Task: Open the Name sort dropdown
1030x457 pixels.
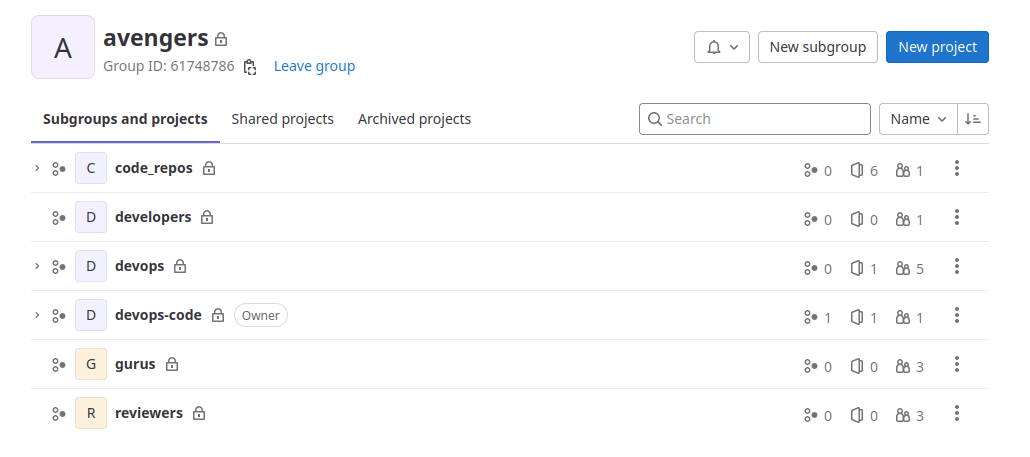Action: tap(917, 119)
